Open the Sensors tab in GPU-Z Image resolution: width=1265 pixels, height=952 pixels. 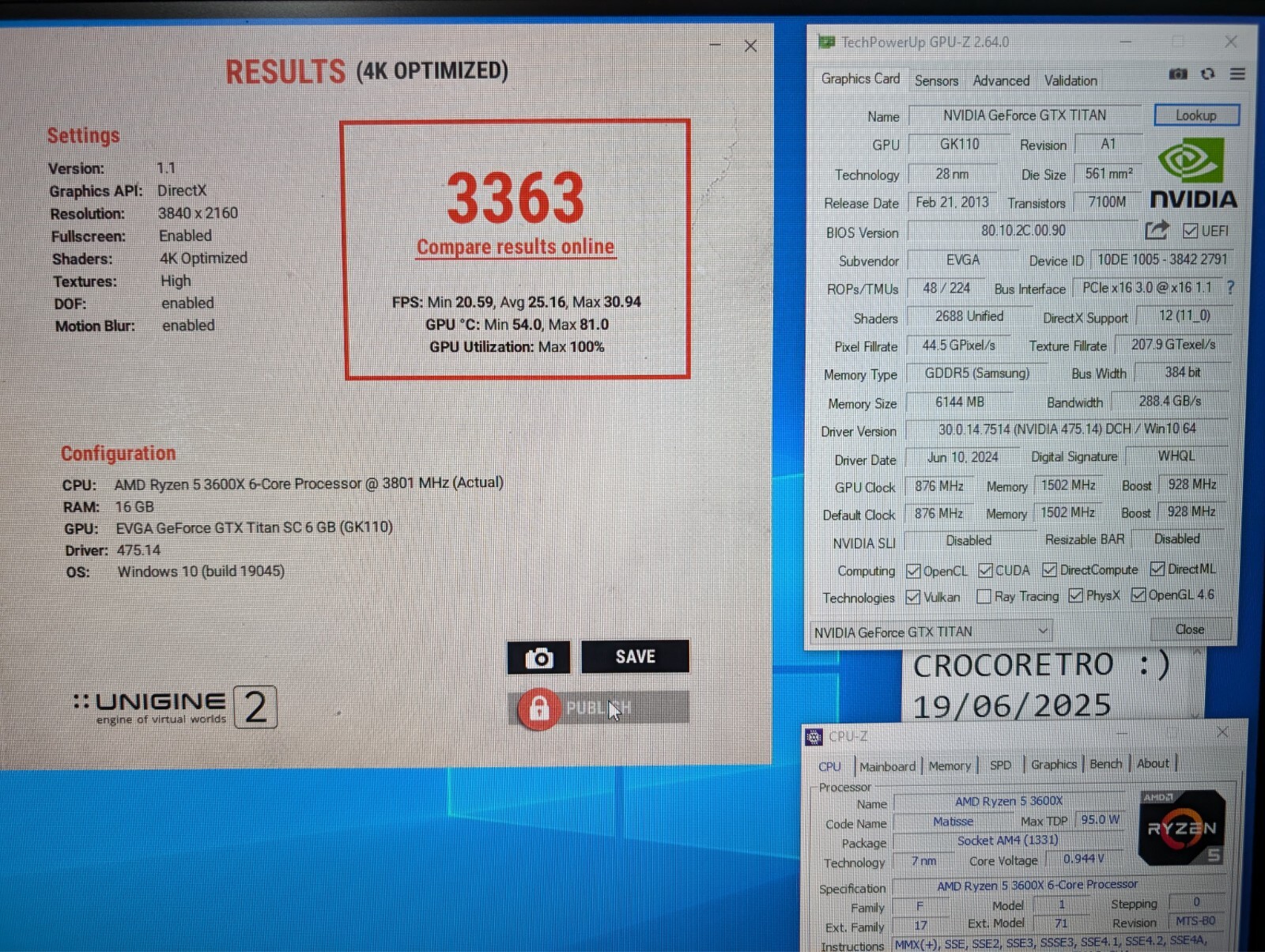(936, 80)
